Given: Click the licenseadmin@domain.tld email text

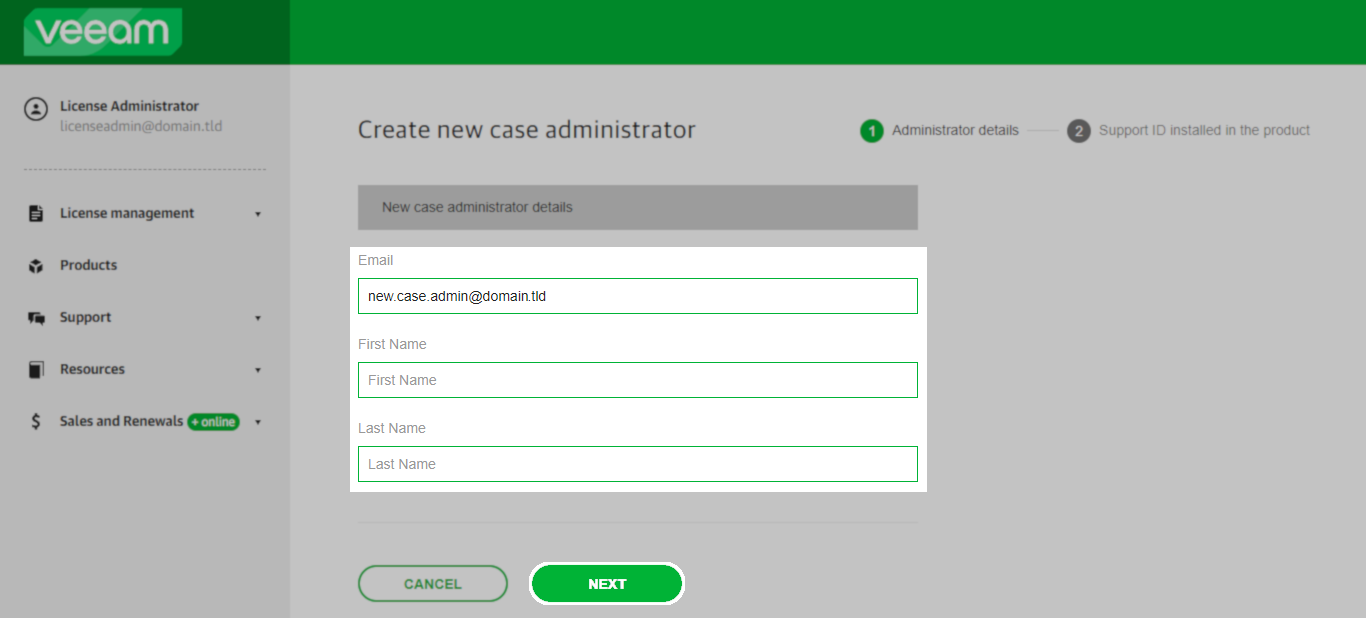Looking at the screenshot, I should click(x=141, y=126).
